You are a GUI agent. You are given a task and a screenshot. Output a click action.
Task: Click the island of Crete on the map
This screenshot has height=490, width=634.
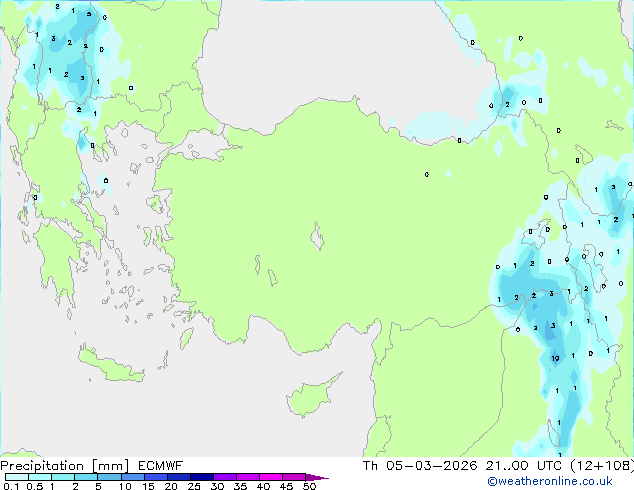[110, 364]
